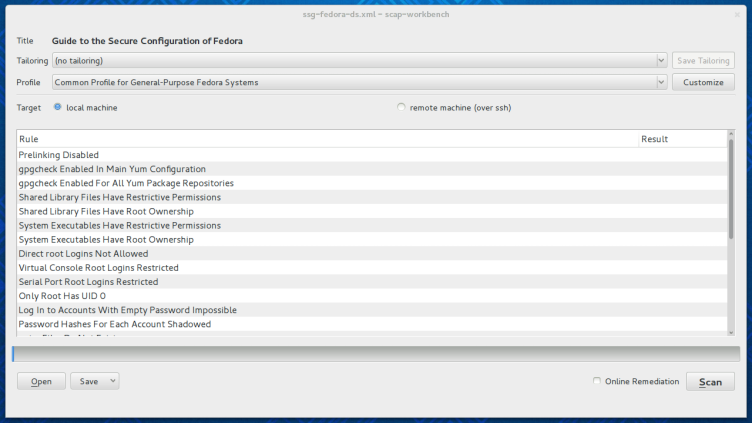Select "gpgcheck Enabled For All Yum Package Repositories"
Viewport: 752px width, 423px height.
tap(372, 183)
